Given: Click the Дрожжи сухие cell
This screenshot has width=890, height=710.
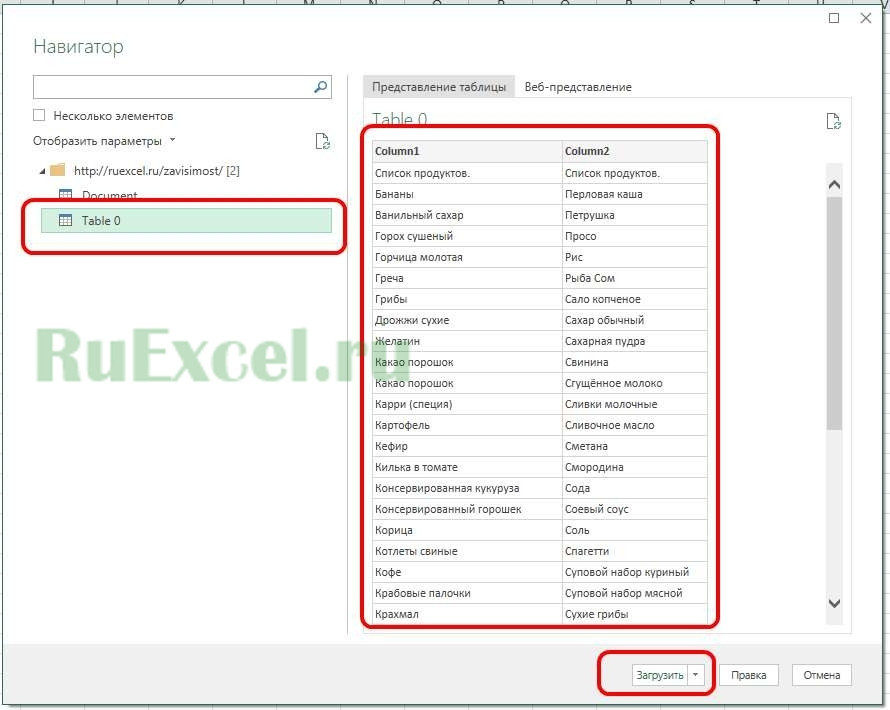Looking at the screenshot, I should (467, 320).
